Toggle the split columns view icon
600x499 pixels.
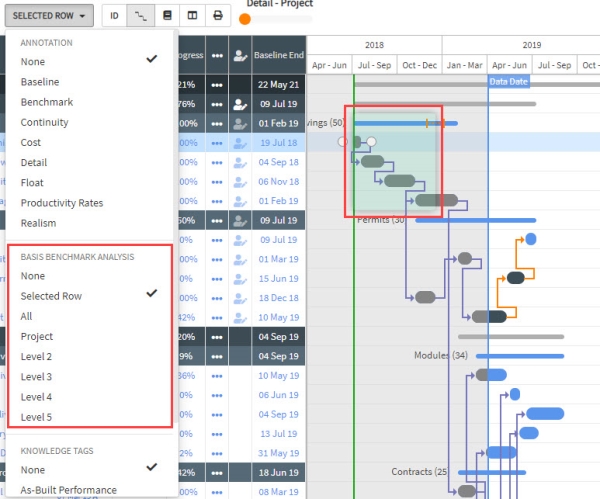click(x=192, y=16)
